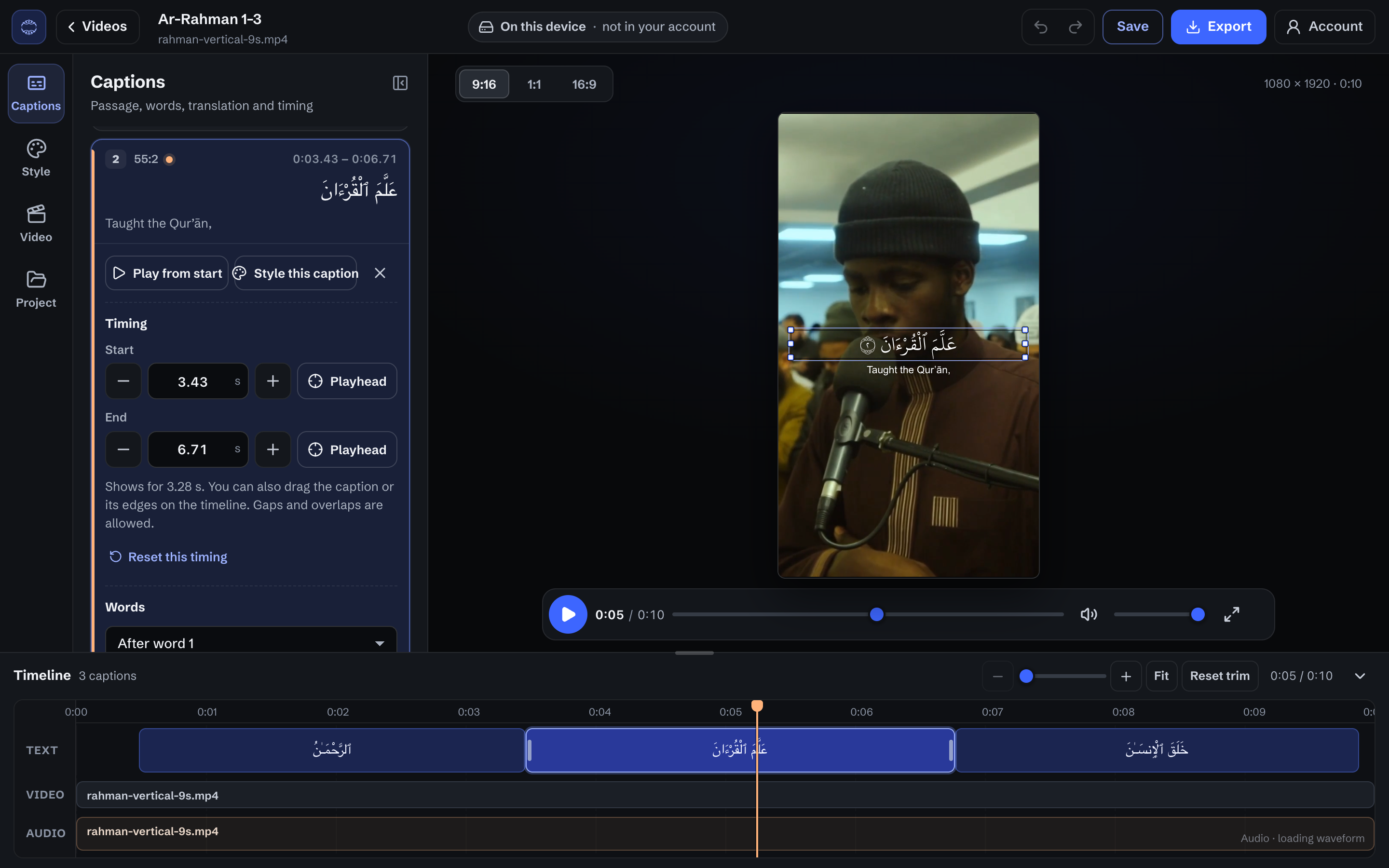Click the End time field 6.71
The width and height of the screenshot is (1389, 868).
198,449
